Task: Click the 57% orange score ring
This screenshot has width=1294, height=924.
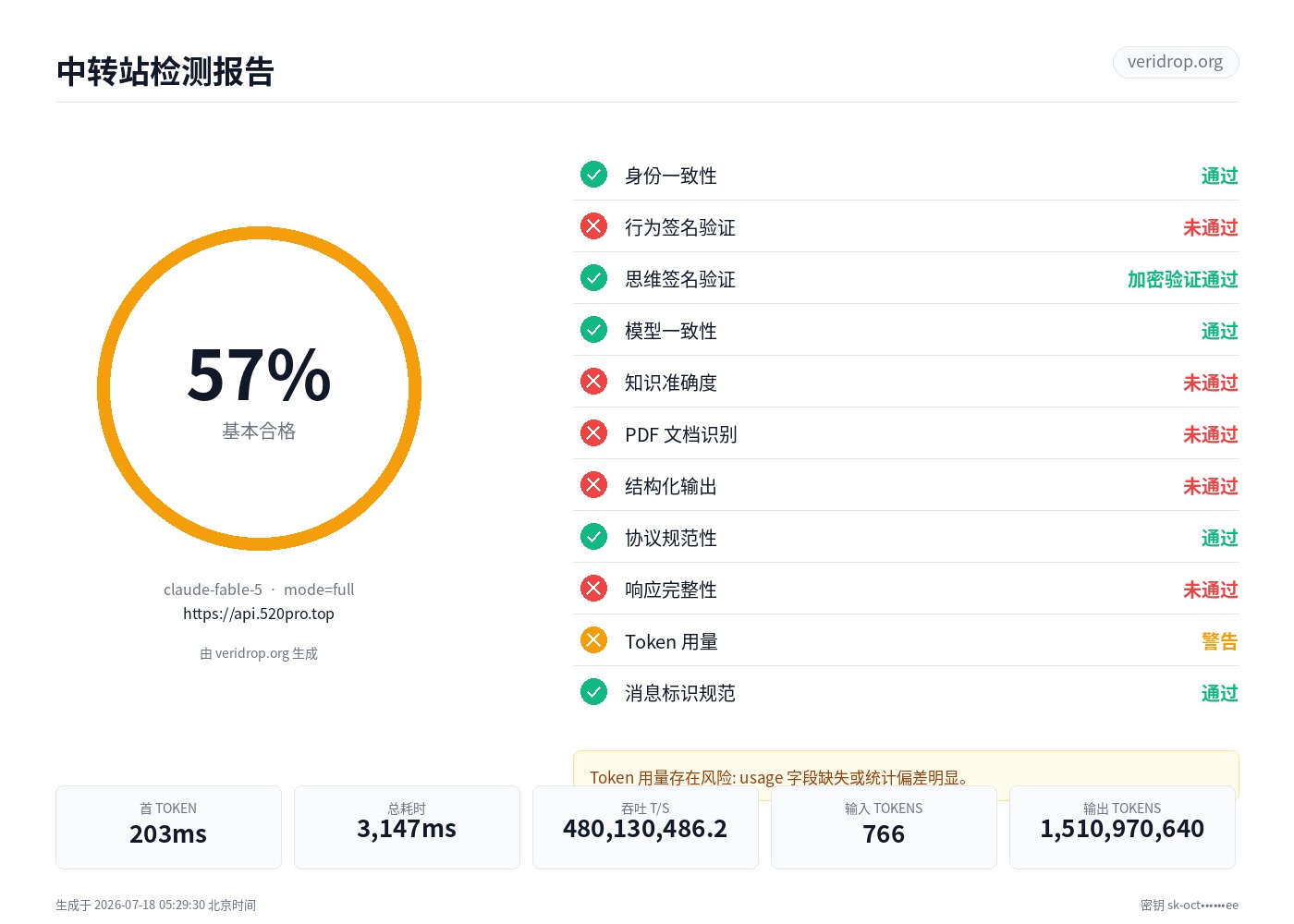Action: (x=259, y=388)
